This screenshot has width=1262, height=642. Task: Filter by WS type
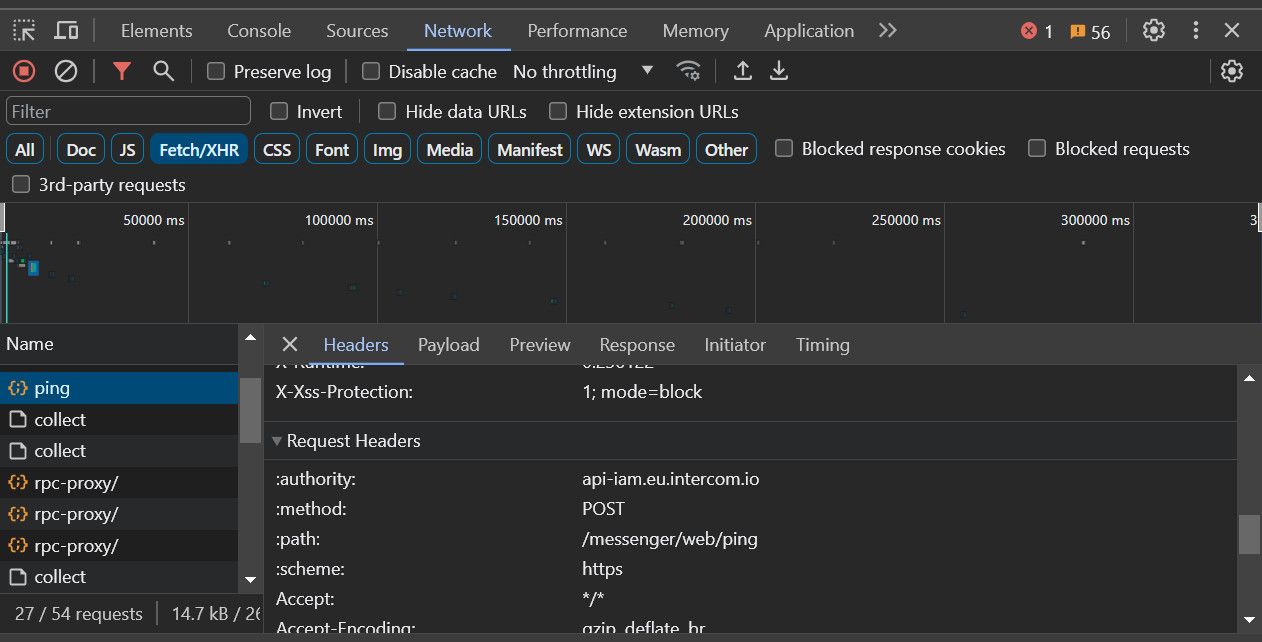[x=599, y=150]
